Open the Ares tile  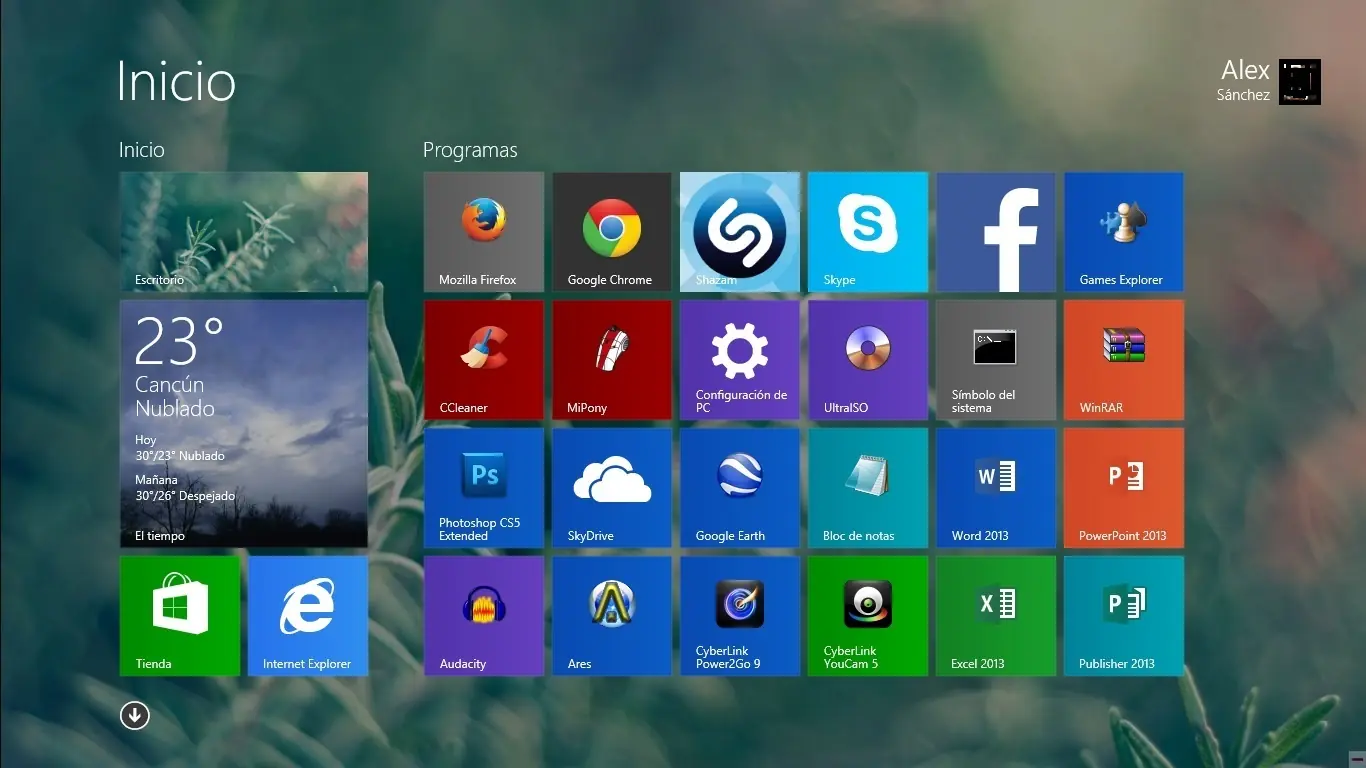tap(612, 616)
